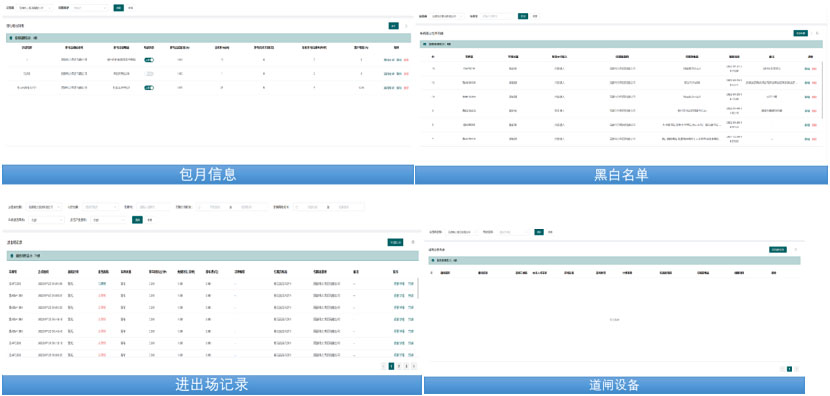Click the rightmost toolbar icon above 黑白名单 table
The image size is (830, 396).
pyautogui.click(x=817, y=33)
